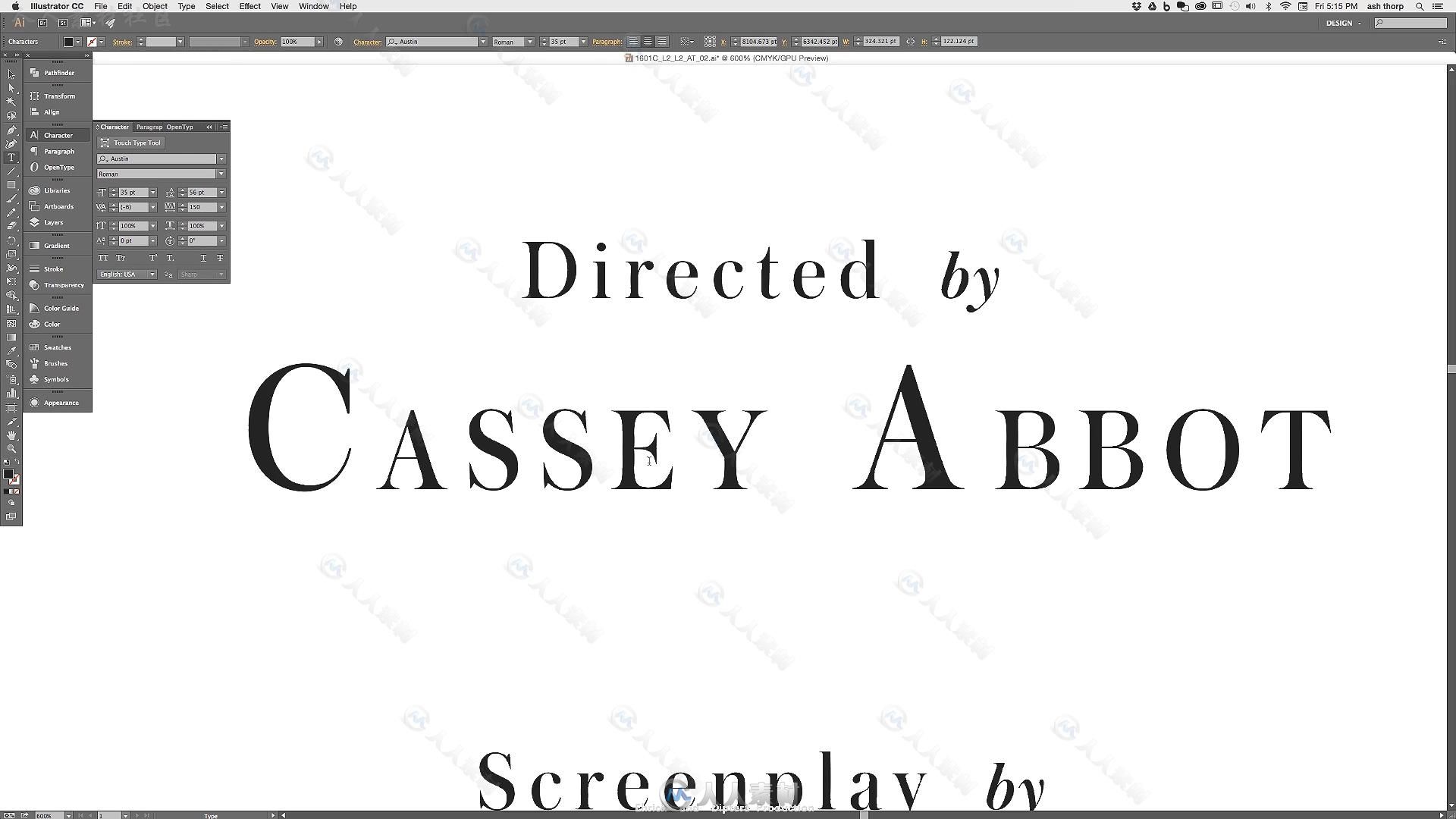Open the Swatches panel
Image resolution: width=1456 pixels, height=819 pixels.
pyautogui.click(x=58, y=347)
